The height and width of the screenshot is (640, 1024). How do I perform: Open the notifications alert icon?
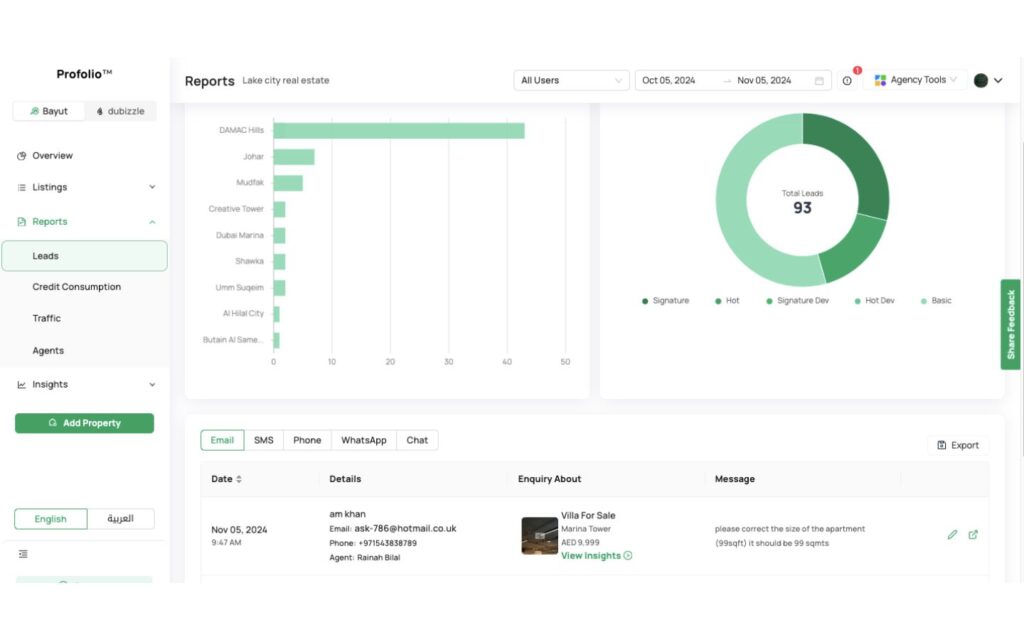[848, 80]
